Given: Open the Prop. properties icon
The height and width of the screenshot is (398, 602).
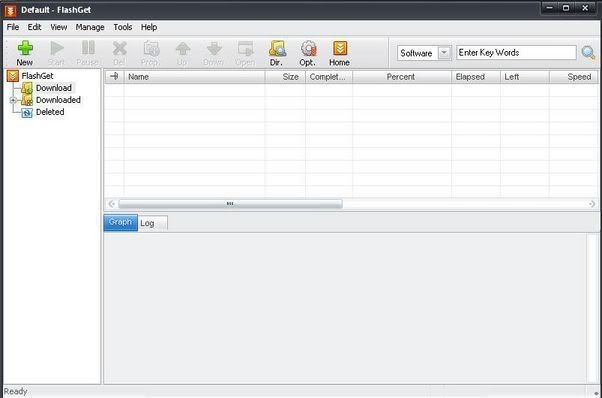Looking at the screenshot, I should 151,48.
